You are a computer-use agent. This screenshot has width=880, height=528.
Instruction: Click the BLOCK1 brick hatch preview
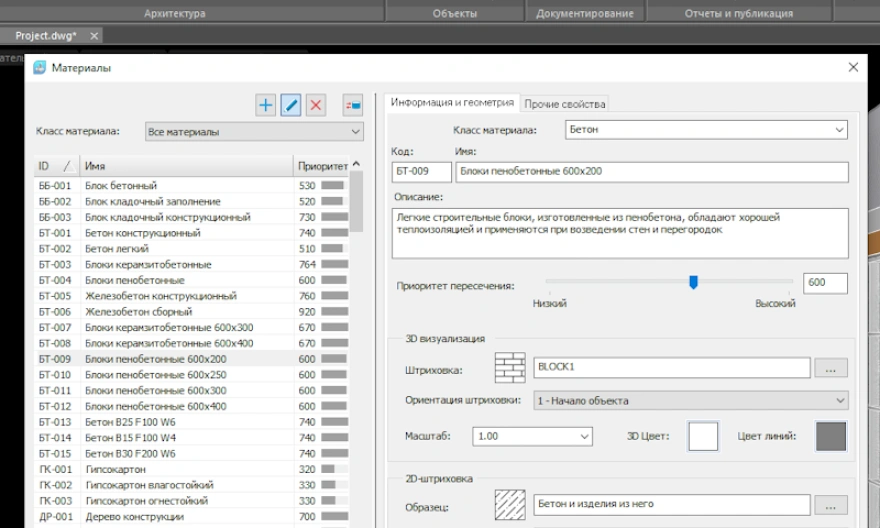pos(510,368)
